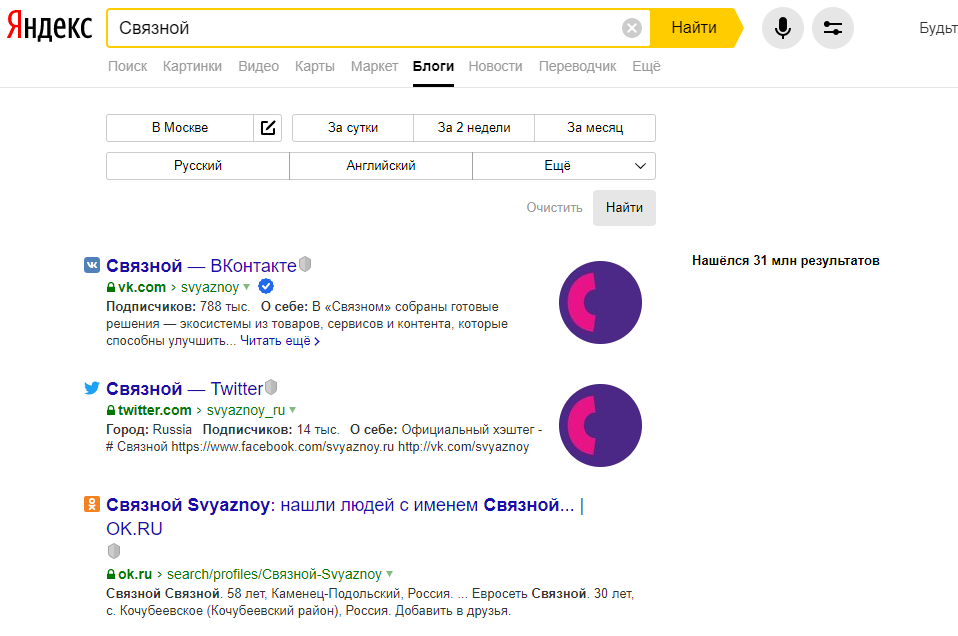The width and height of the screenshot is (958, 636).
Task: Switch to the Картинки tab
Action: (x=192, y=66)
